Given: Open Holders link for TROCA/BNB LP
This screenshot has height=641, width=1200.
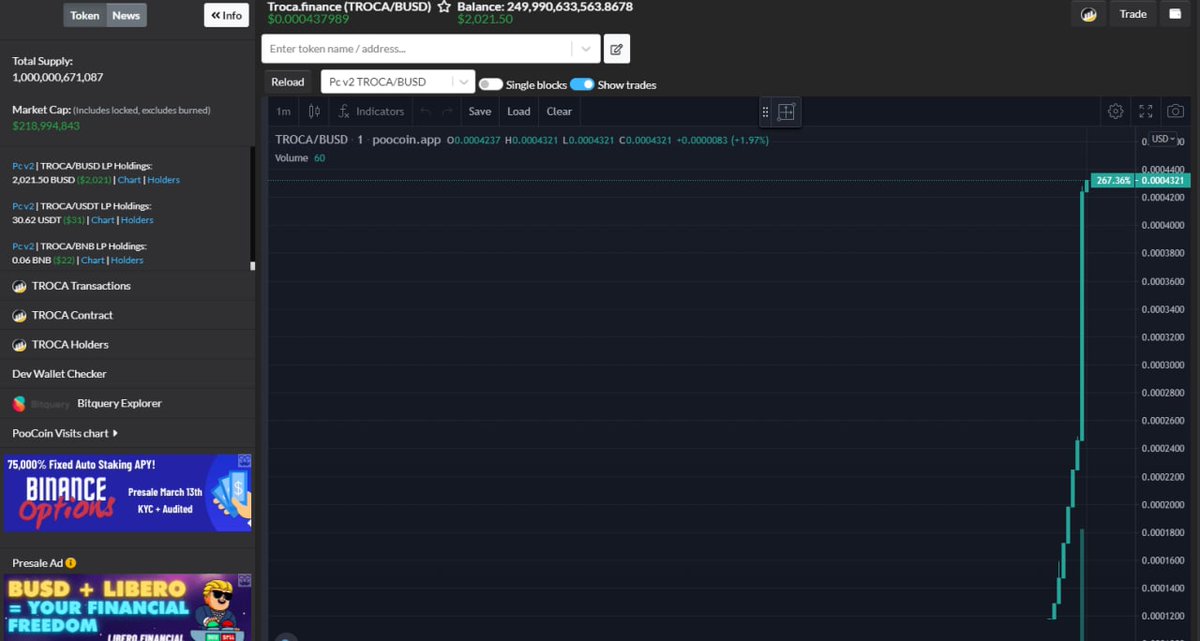Looking at the screenshot, I should click(x=128, y=260).
